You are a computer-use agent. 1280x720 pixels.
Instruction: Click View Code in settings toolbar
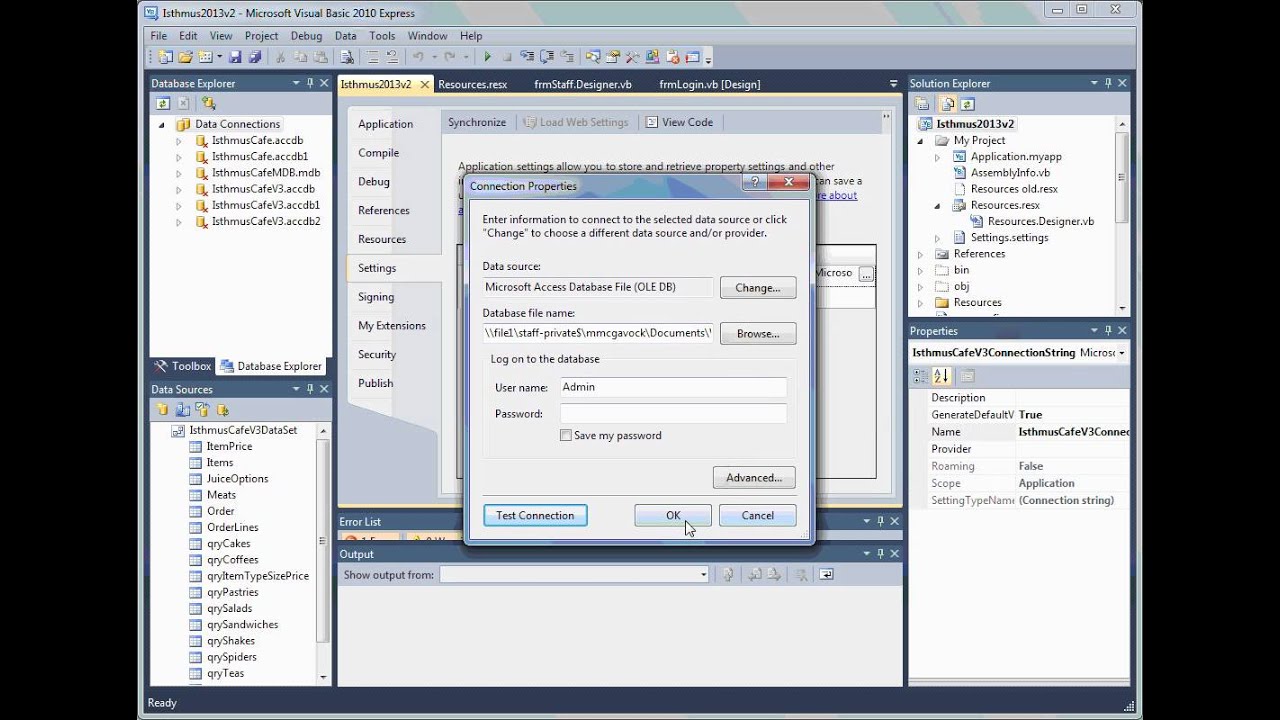click(679, 122)
